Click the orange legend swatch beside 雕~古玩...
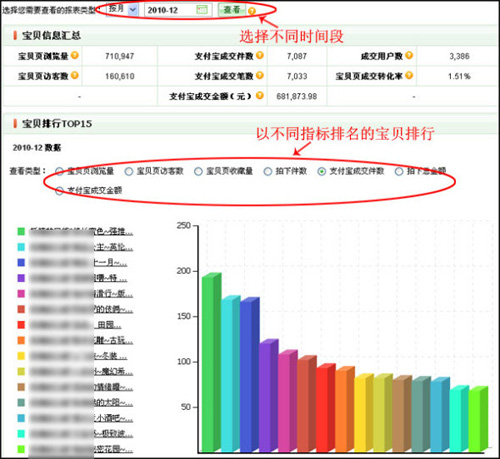Image resolution: width=500 pixels, height=459 pixels. pyautogui.click(x=21, y=340)
